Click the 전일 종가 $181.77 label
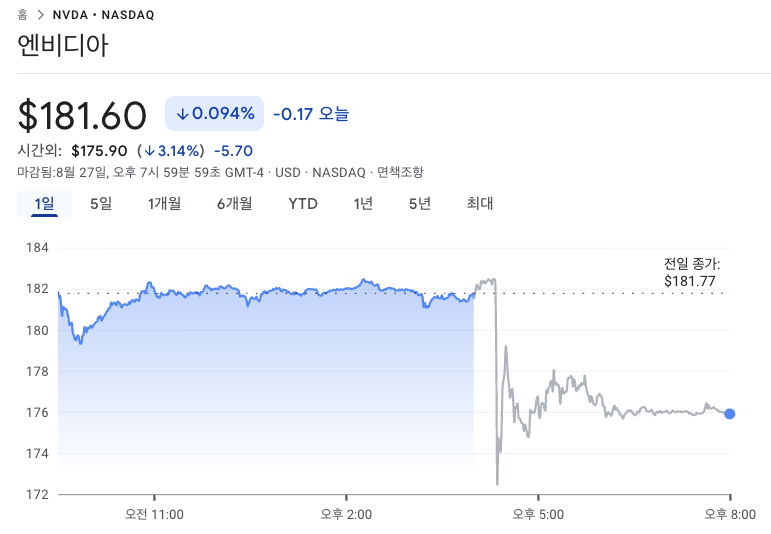Viewport: 771px width, 534px height. (x=692, y=273)
